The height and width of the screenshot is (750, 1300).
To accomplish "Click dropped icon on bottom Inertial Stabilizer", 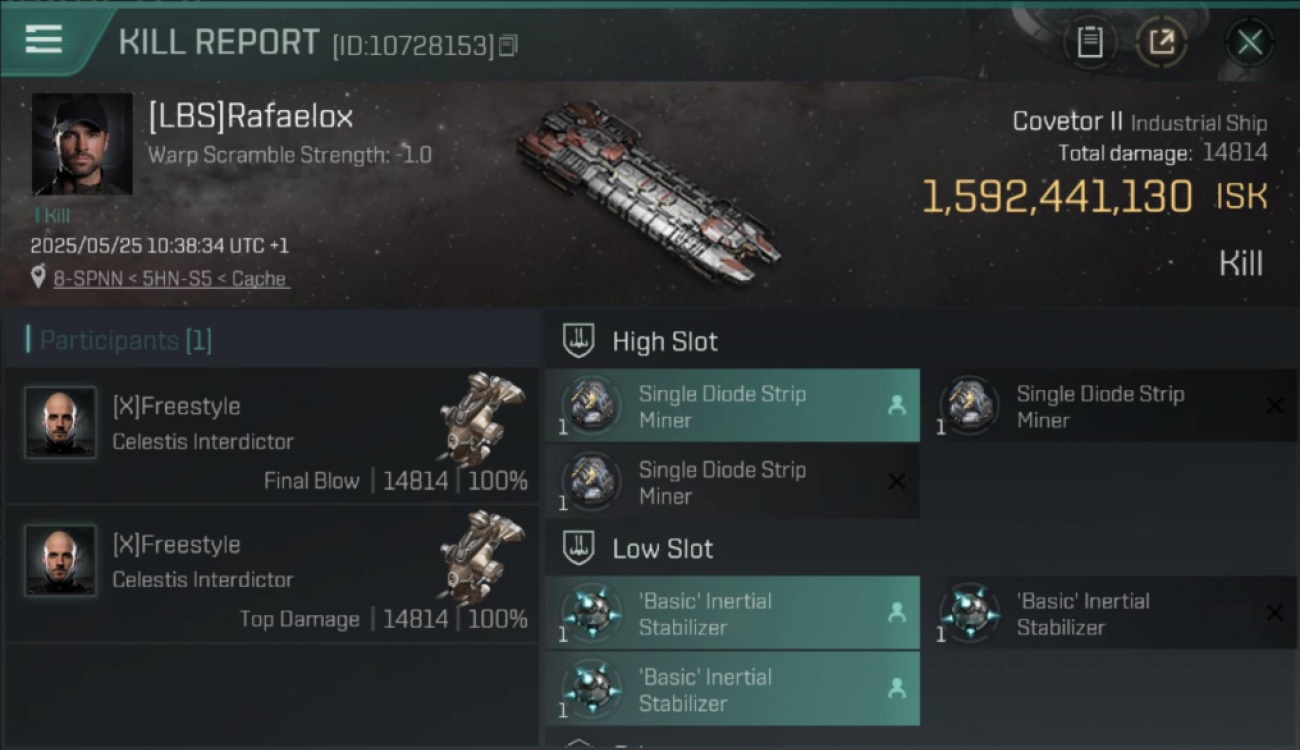I will [x=897, y=688].
